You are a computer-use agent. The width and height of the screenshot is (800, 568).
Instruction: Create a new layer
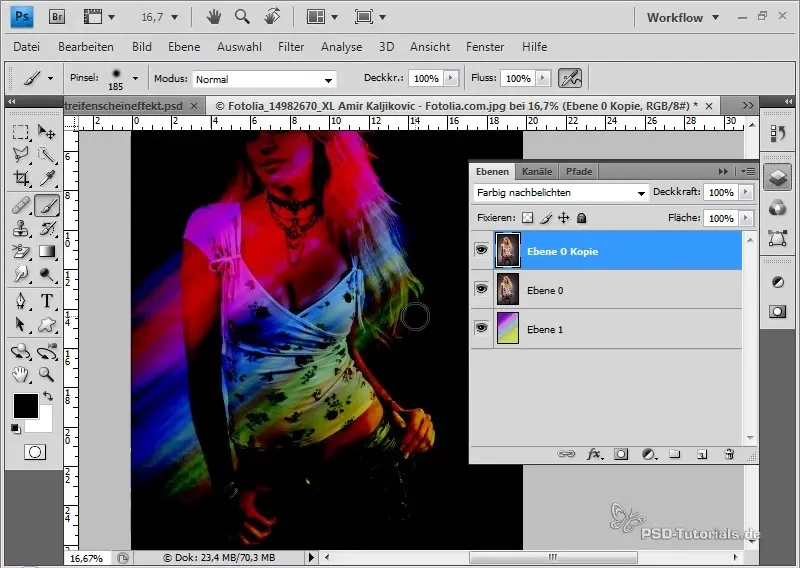coord(702,454)
